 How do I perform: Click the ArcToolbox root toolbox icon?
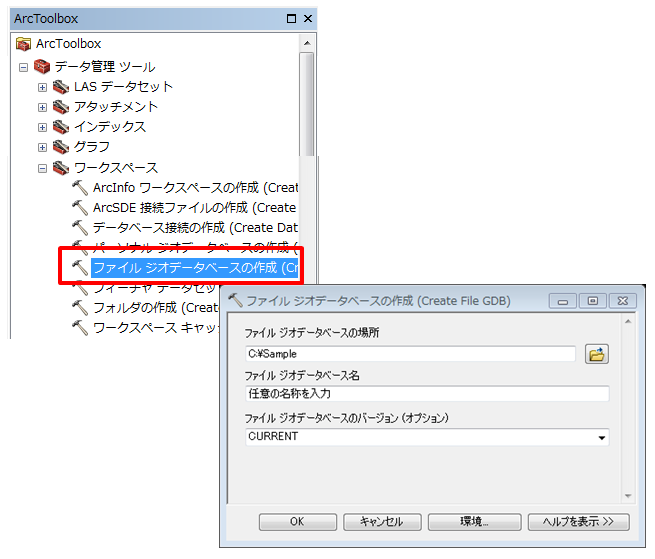click(x=23, y=44)
